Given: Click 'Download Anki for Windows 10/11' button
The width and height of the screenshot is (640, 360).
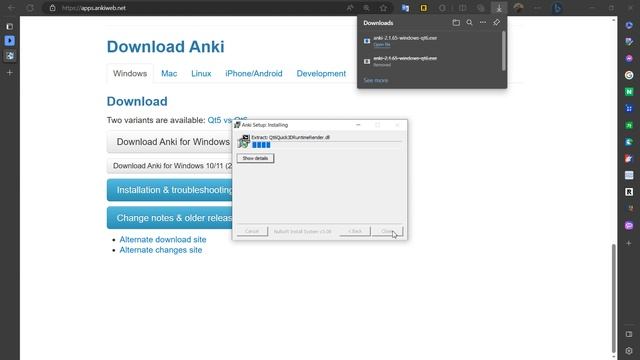Looking at the screenshot, I should coord(169,166).
